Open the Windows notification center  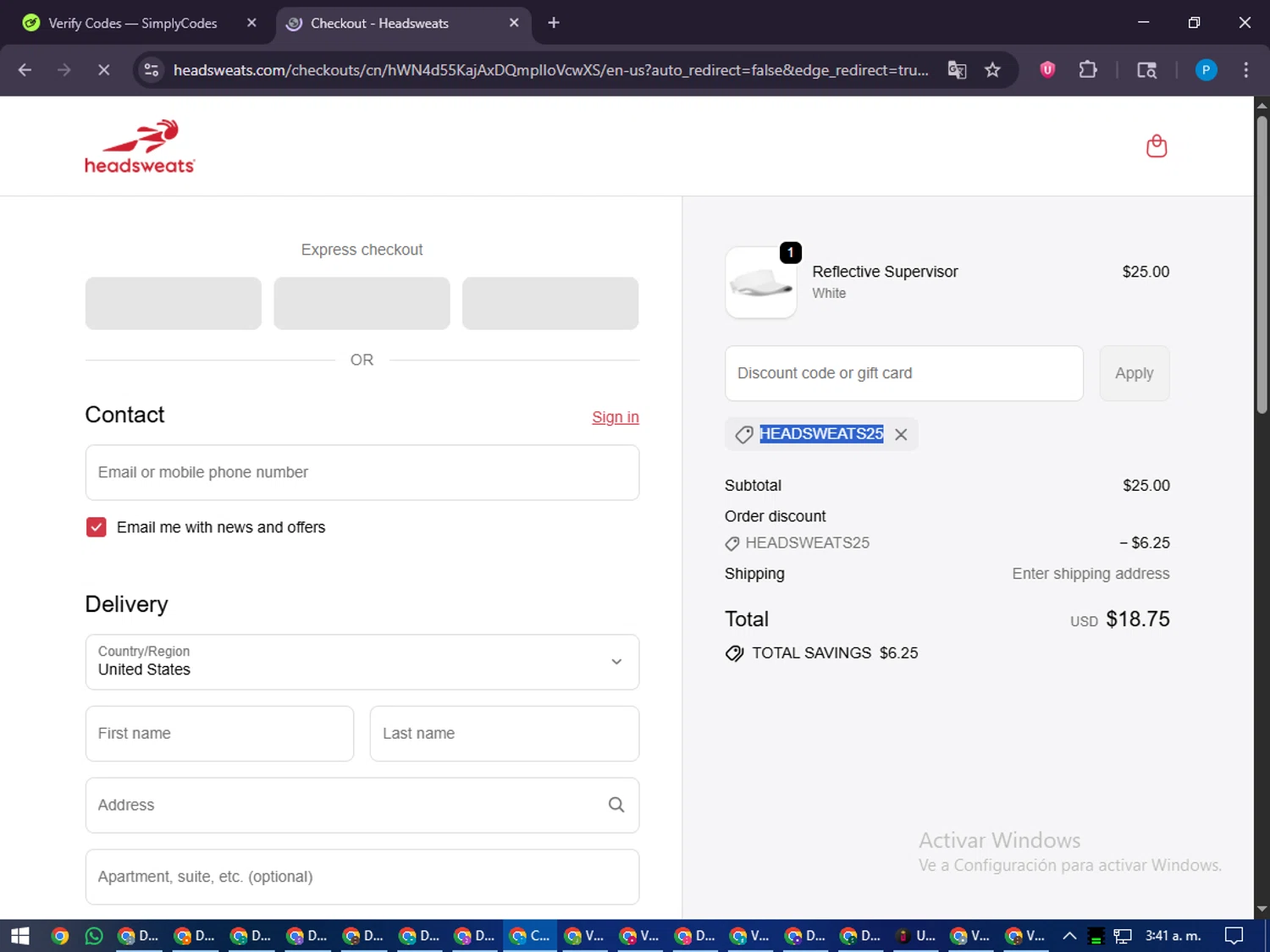click(x=1234, y=936)
